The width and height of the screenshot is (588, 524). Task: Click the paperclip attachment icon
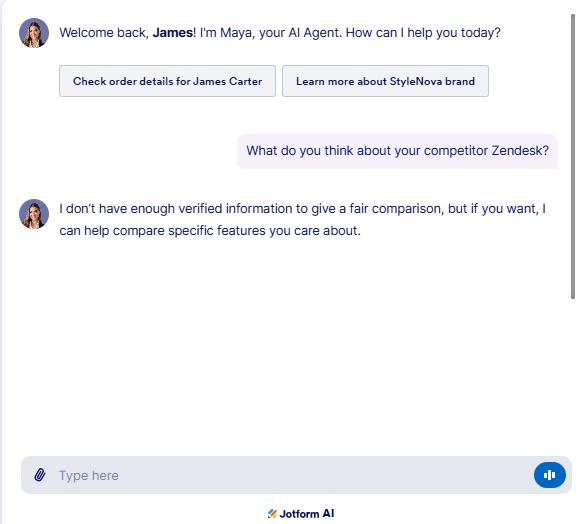click(x=40, y=475)
